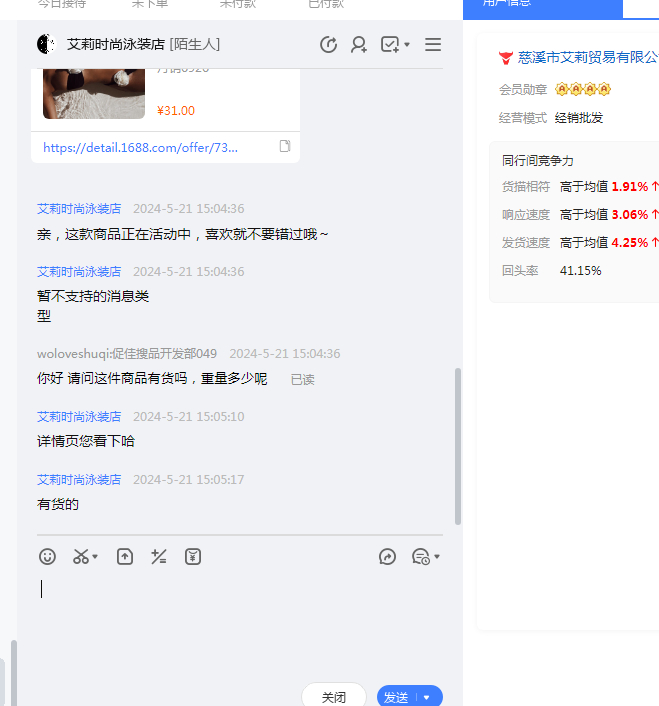
Task: Expand the screenshot tool dropdown arrow
Action: 95,557
